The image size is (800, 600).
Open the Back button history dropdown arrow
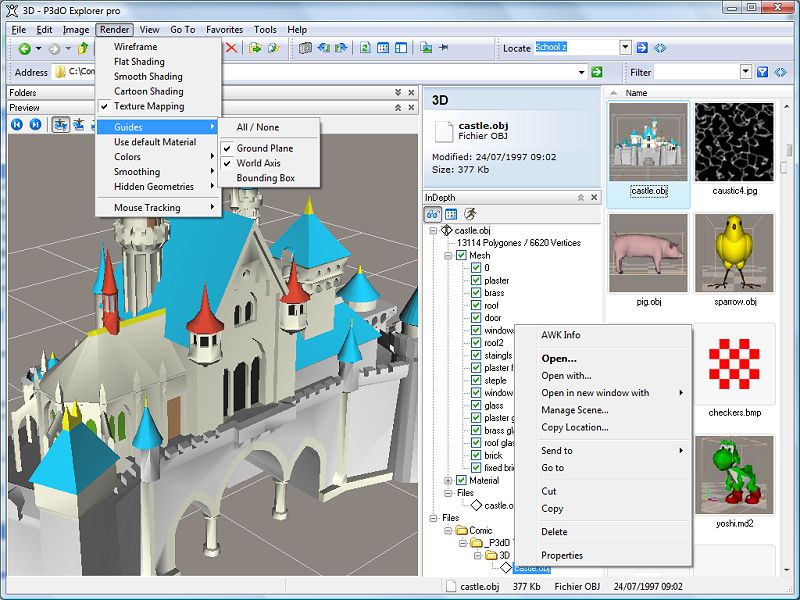(x=38, y=48)
